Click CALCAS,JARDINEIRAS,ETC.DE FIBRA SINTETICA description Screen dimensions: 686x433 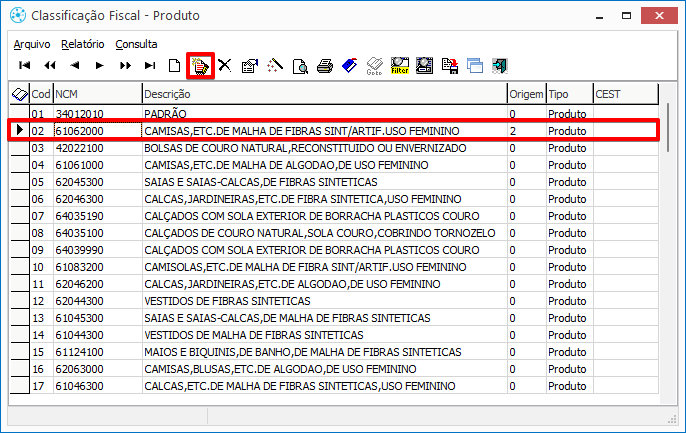point(325,199)
